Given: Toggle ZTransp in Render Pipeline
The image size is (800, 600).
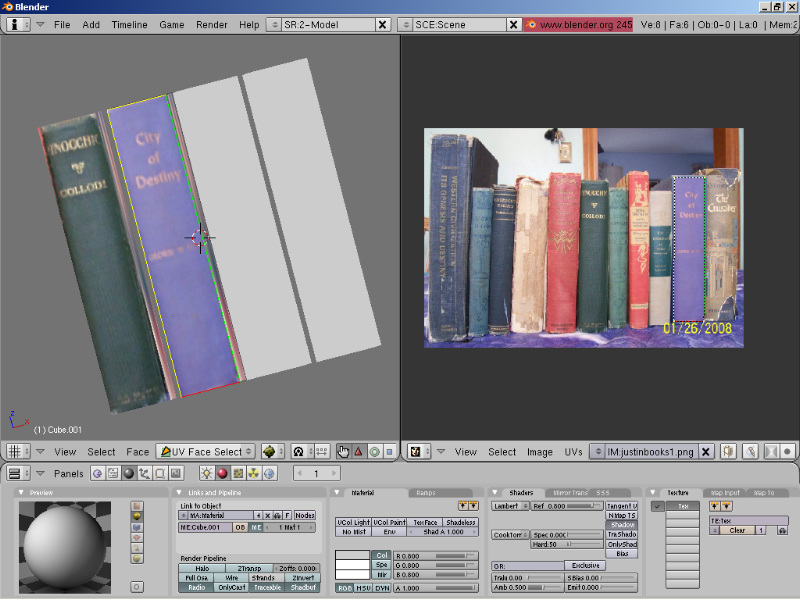Looking at the screenshot, I should 249,568.
